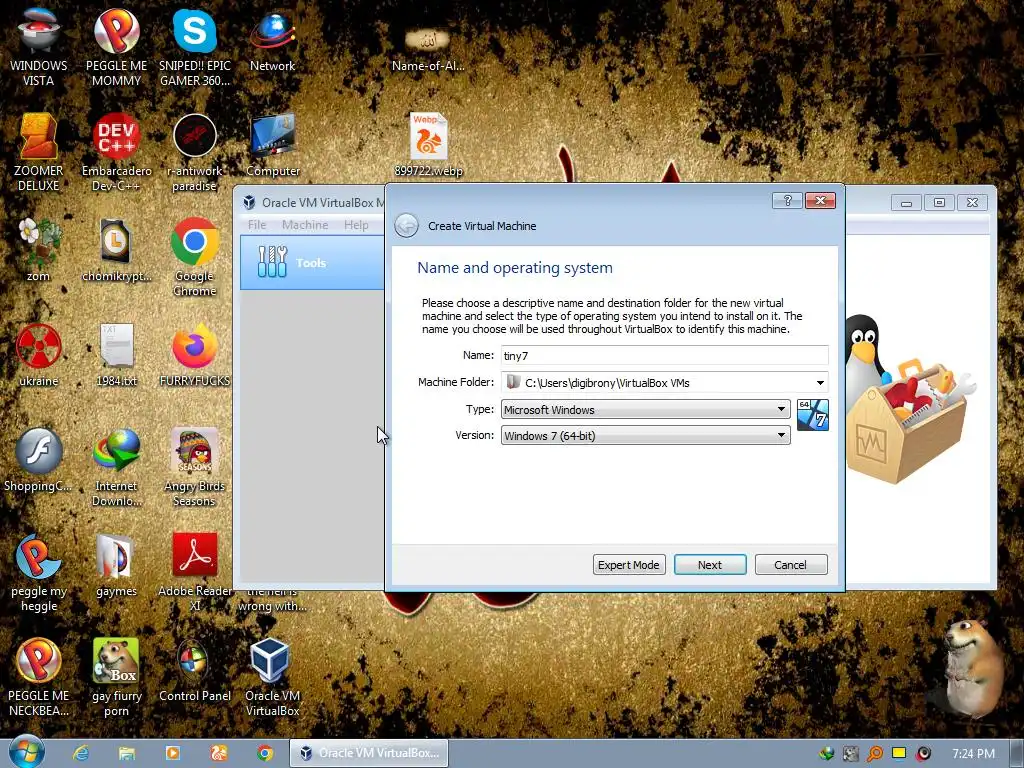Select the PEGGLE ME MOMMY desktop icon
This screenshot has height=768, width=1024.
point(116,47)
